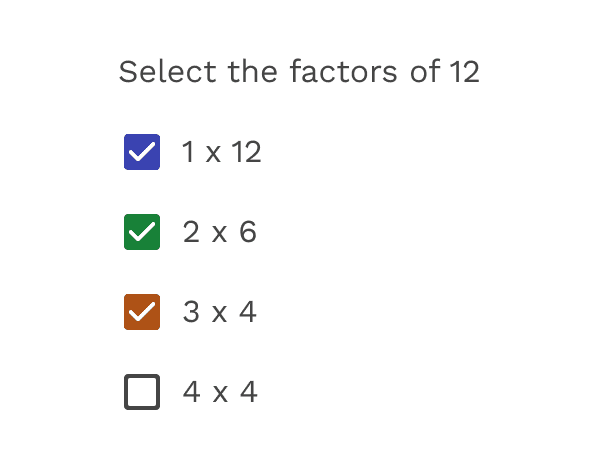Screen dimensions: 600x464
Task: Uncheck the green 2 x 6 checkbox
Action: click(142, 232)
